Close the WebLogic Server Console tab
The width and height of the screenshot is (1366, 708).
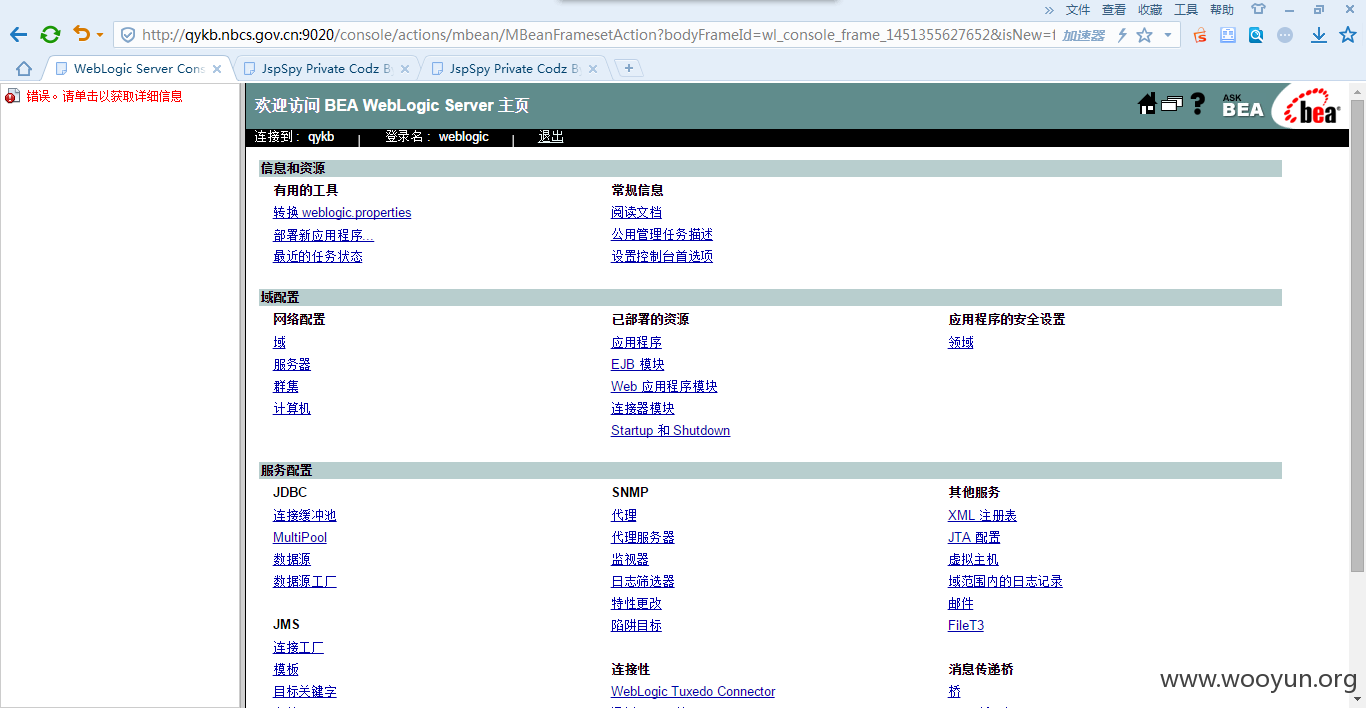pyautogui.click(x=217, y=69)
